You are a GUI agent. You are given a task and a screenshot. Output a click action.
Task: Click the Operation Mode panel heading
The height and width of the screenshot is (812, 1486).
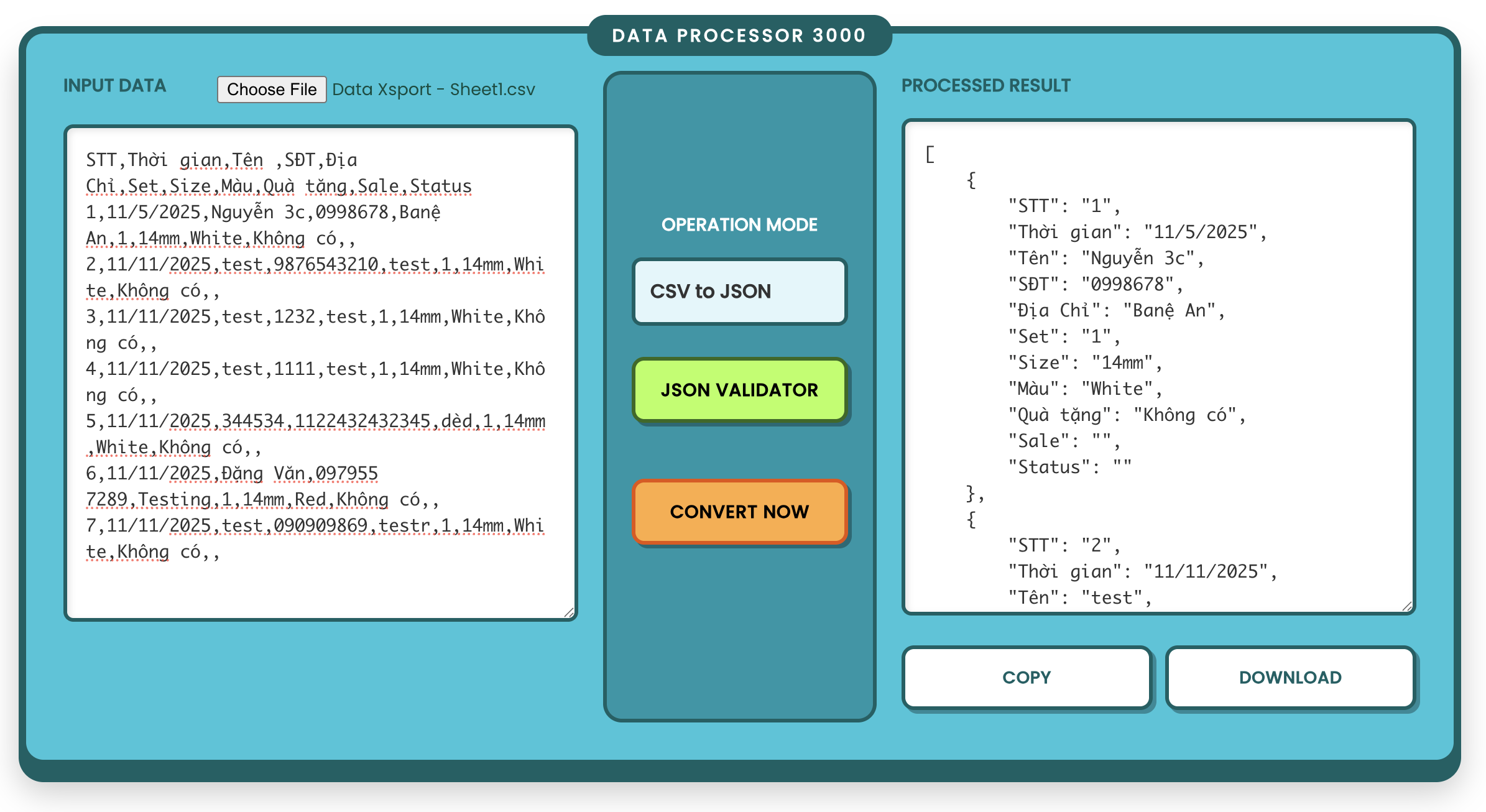click(x=739, y=224)
